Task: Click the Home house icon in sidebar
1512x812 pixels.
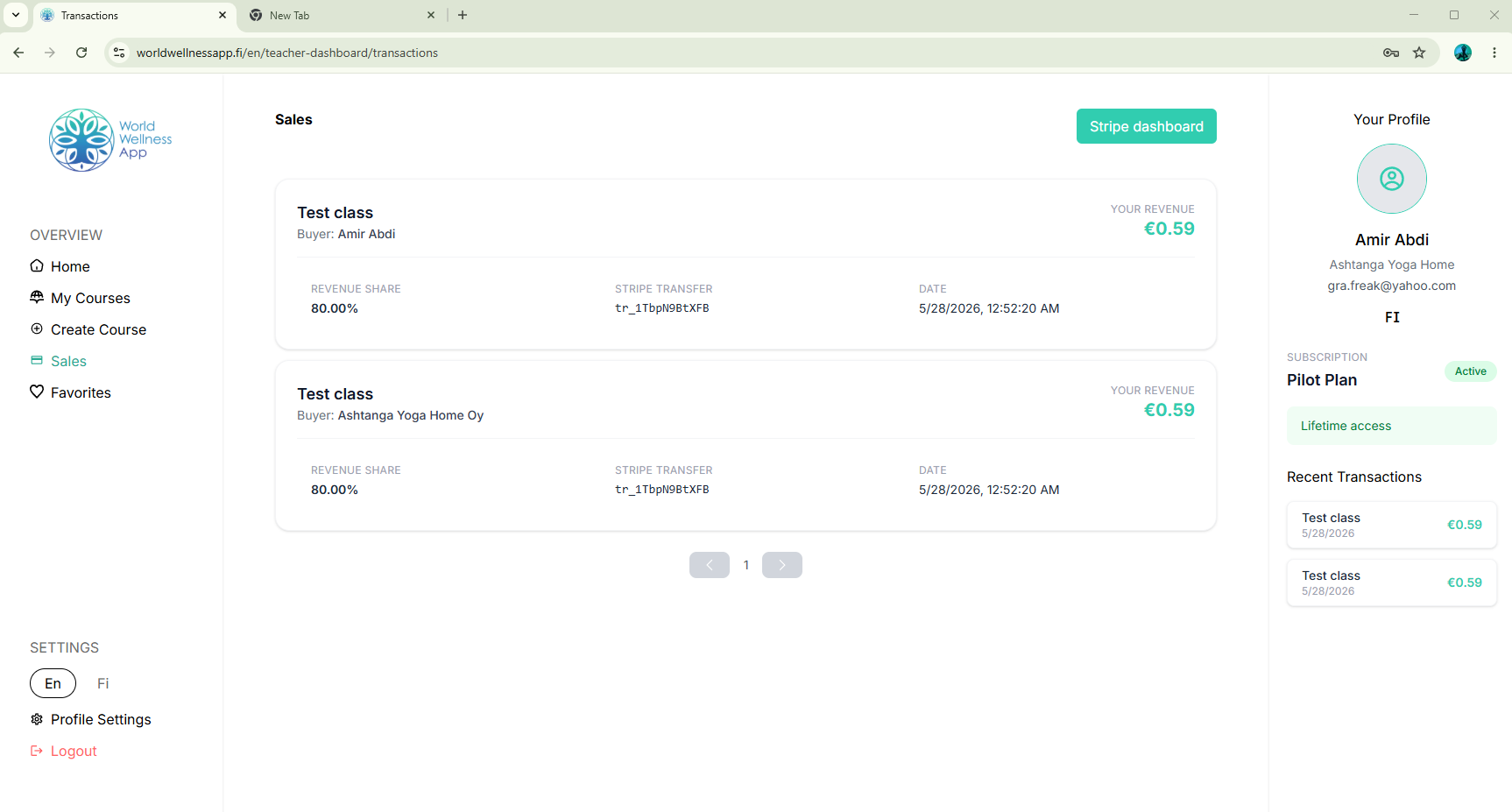Action: (x=37, y=265)
